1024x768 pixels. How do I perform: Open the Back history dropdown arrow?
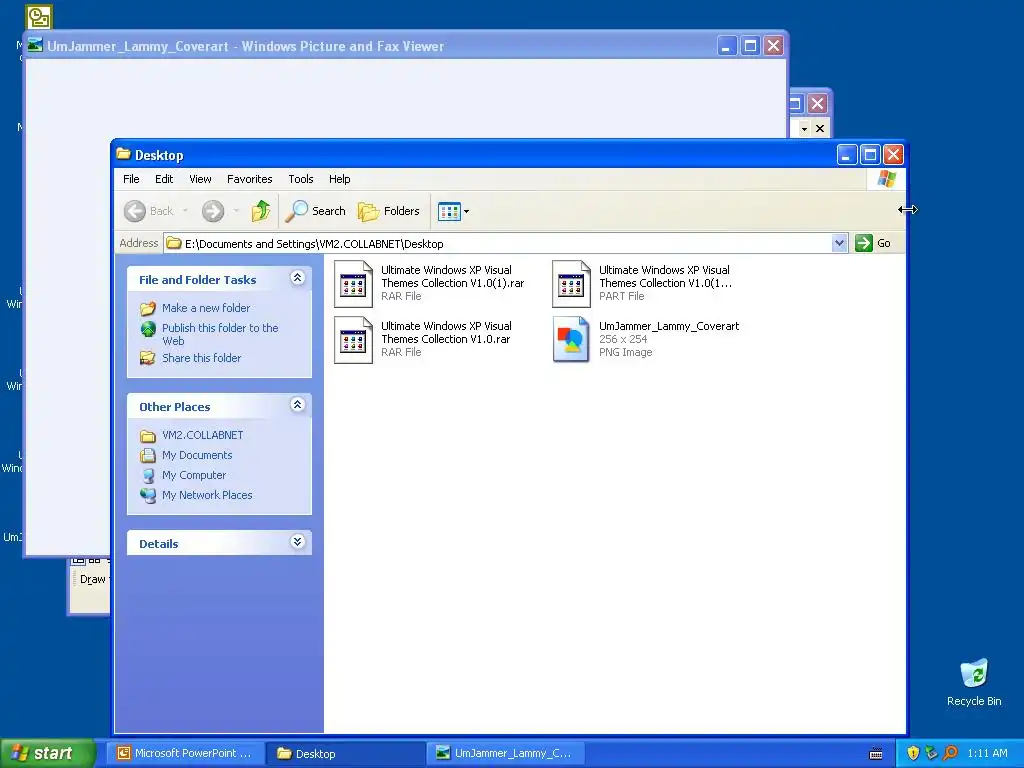(185, 211)
